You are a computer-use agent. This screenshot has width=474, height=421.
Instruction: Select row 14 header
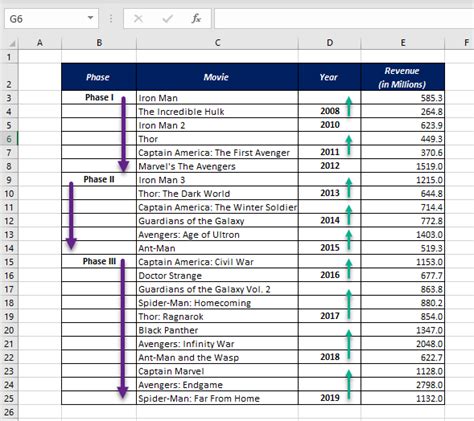(x=9, y=248)
